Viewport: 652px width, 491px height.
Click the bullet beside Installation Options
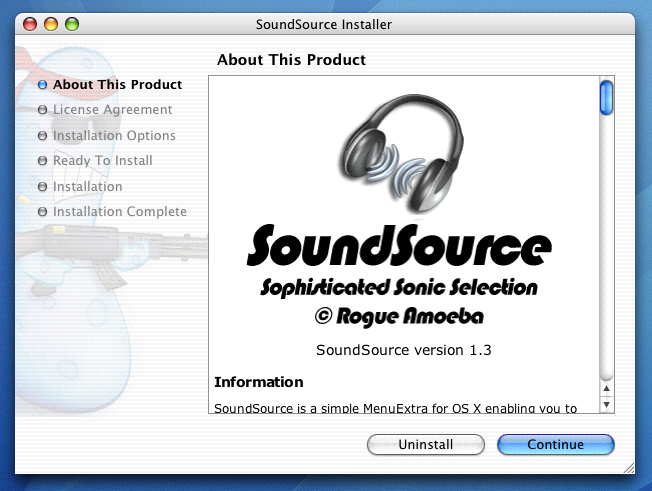pyautogui.click(x=42, y=136)
